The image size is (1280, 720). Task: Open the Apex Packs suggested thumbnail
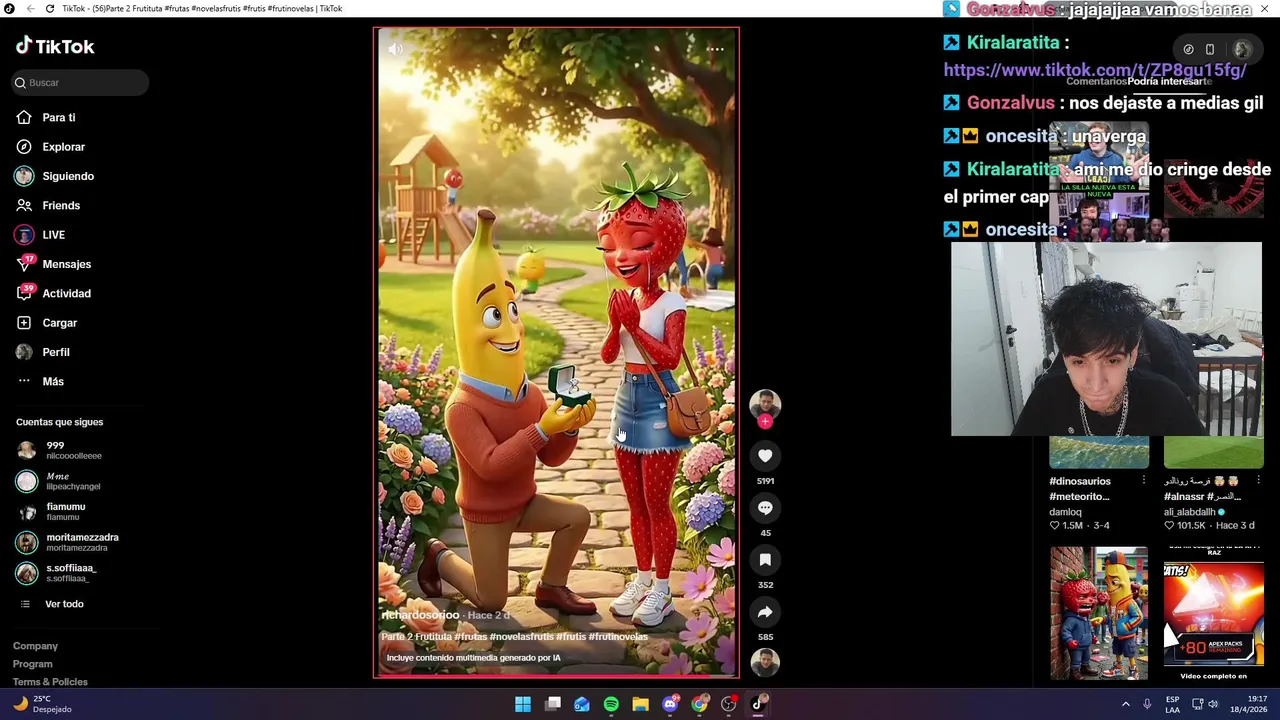click(x=1213, y=613)
